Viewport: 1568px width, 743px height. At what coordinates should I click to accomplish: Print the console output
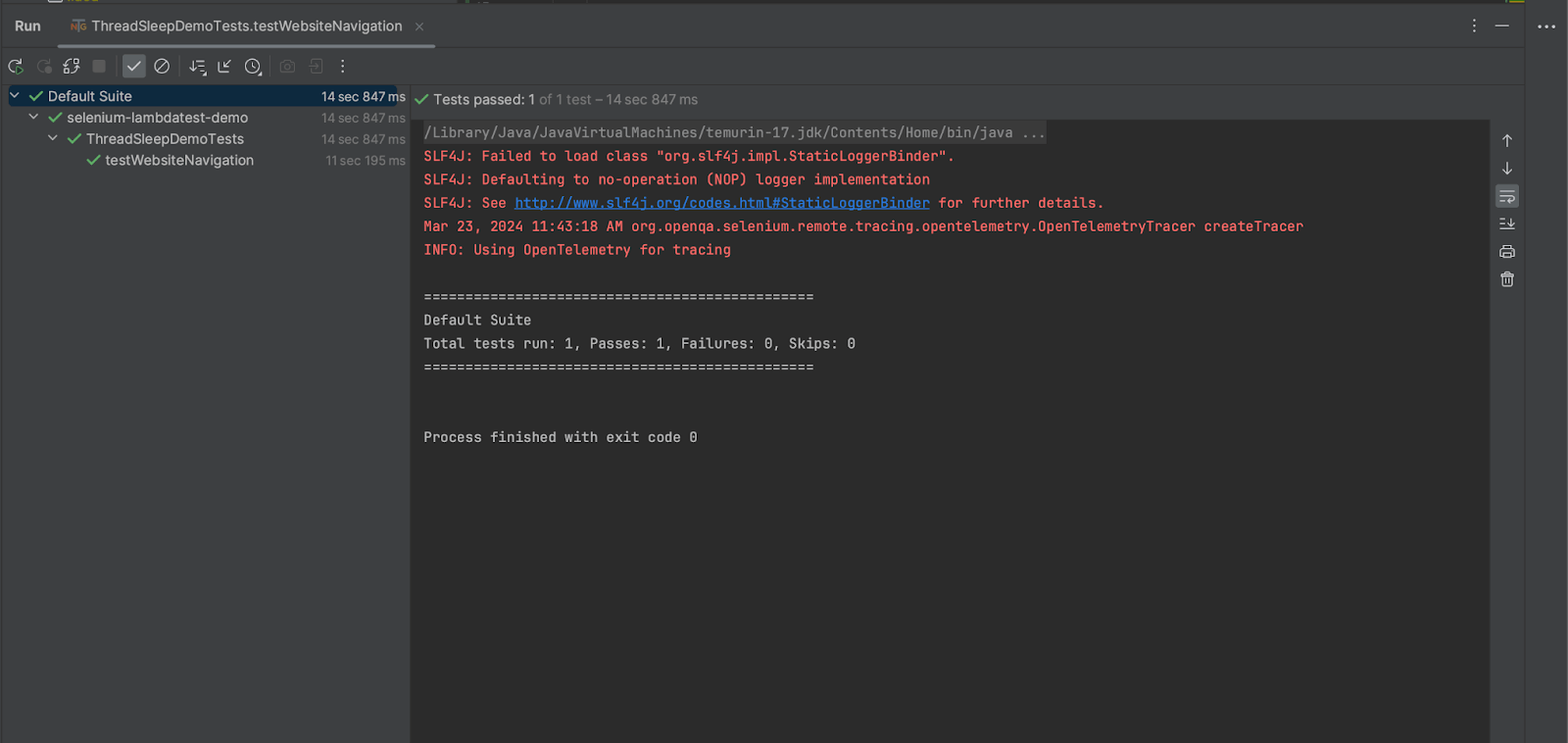coord(1507,252)
